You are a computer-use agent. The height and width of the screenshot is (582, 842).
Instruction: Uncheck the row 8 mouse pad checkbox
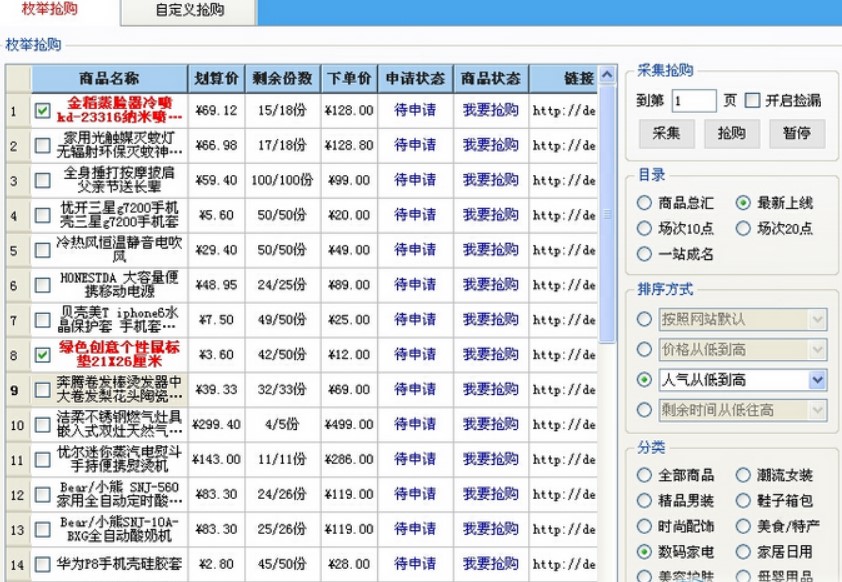coord(43,355)
